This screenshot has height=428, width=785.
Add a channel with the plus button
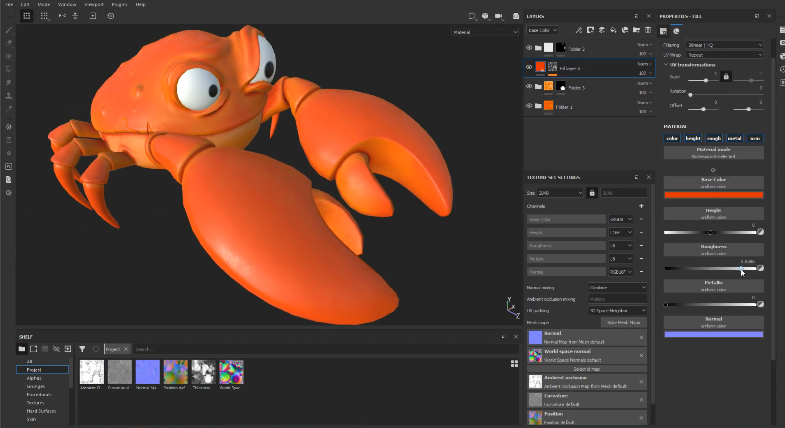(x=641, y=206)
